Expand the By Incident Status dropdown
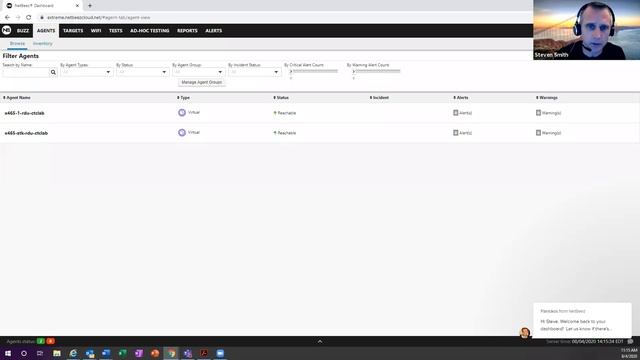Screen dimensions: 640x360 (x=254, y=72)
